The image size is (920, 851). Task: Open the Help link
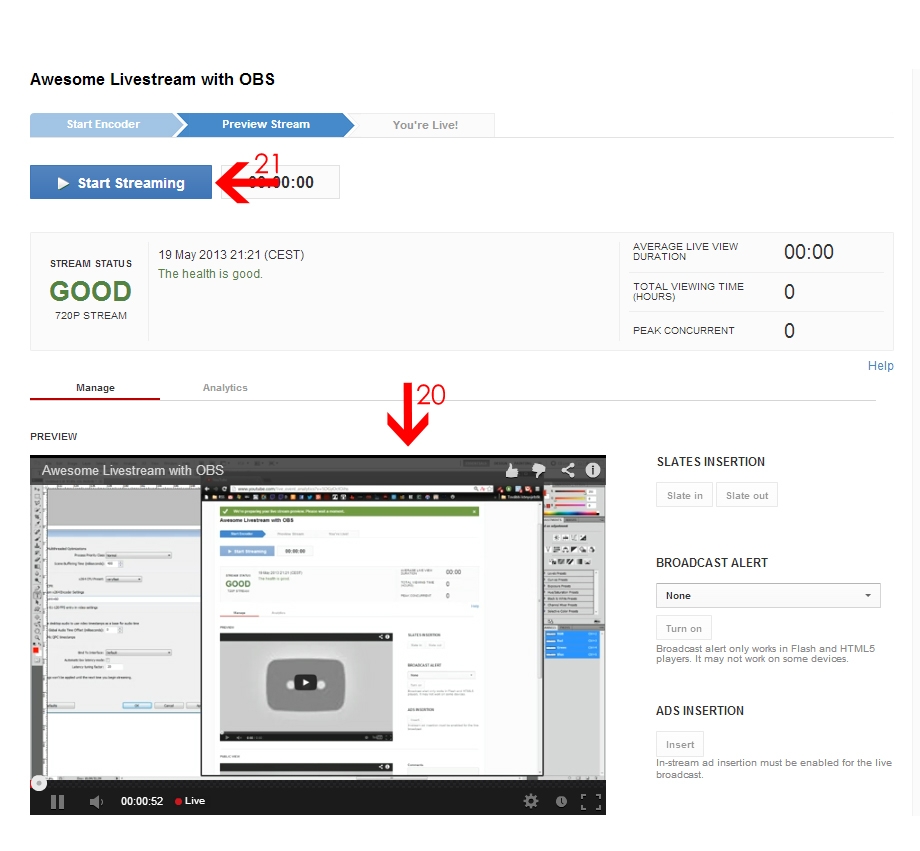(880, 366)
